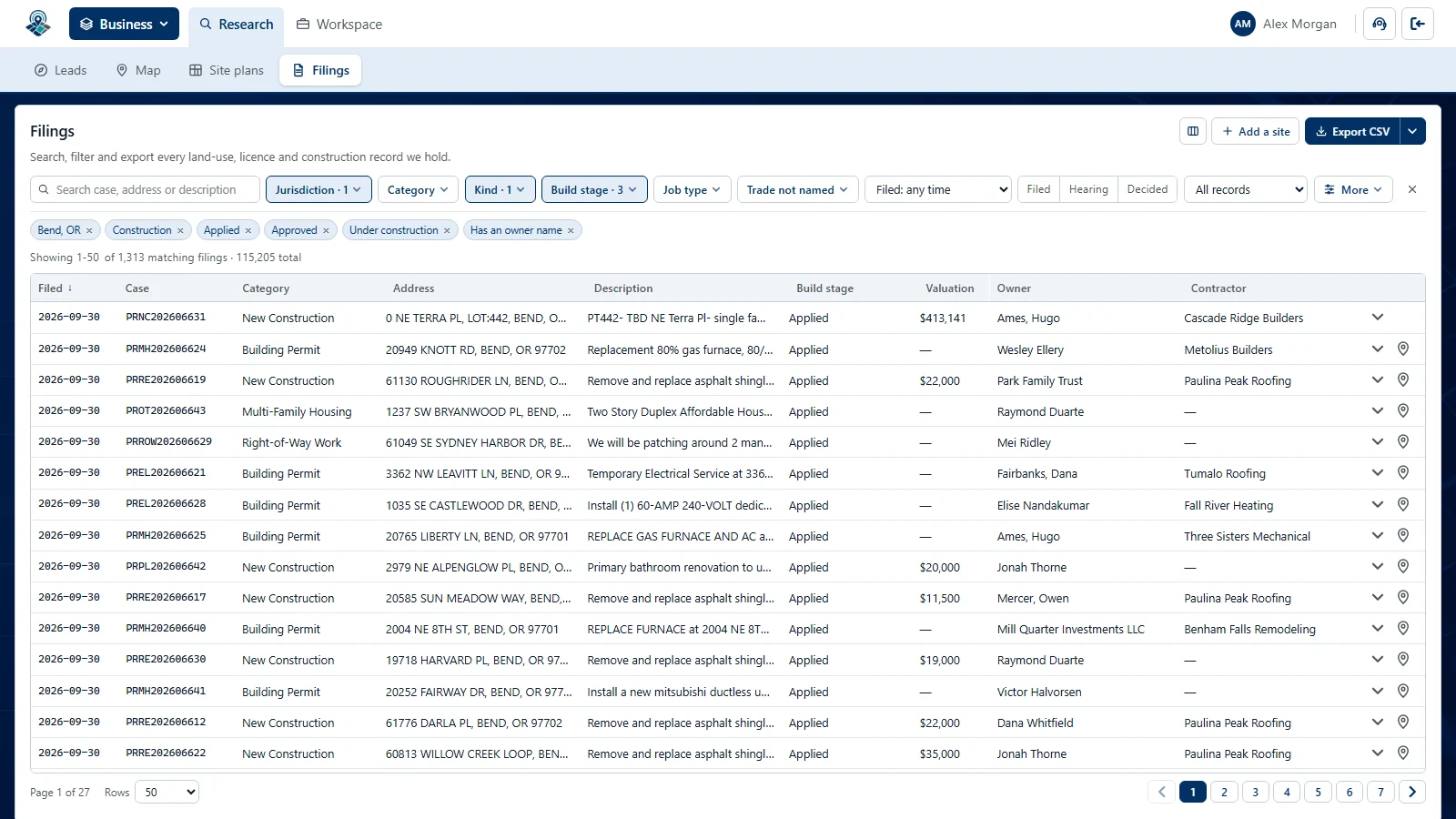Expand row details for PRPL202606642
This screenshot has height=819, width=1456.
tap(1378, 567)
